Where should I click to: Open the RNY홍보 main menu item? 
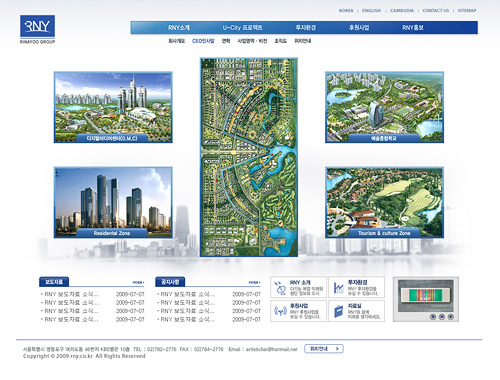coord(413,28)
